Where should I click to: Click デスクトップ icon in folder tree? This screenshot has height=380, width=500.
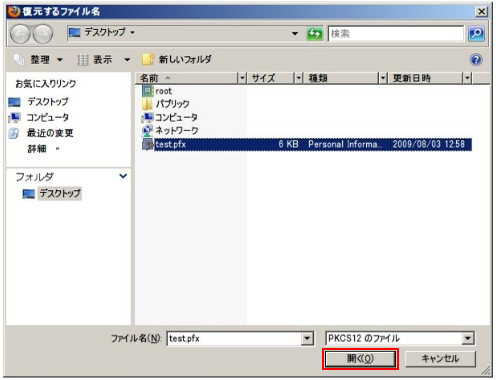pos(29,194)
